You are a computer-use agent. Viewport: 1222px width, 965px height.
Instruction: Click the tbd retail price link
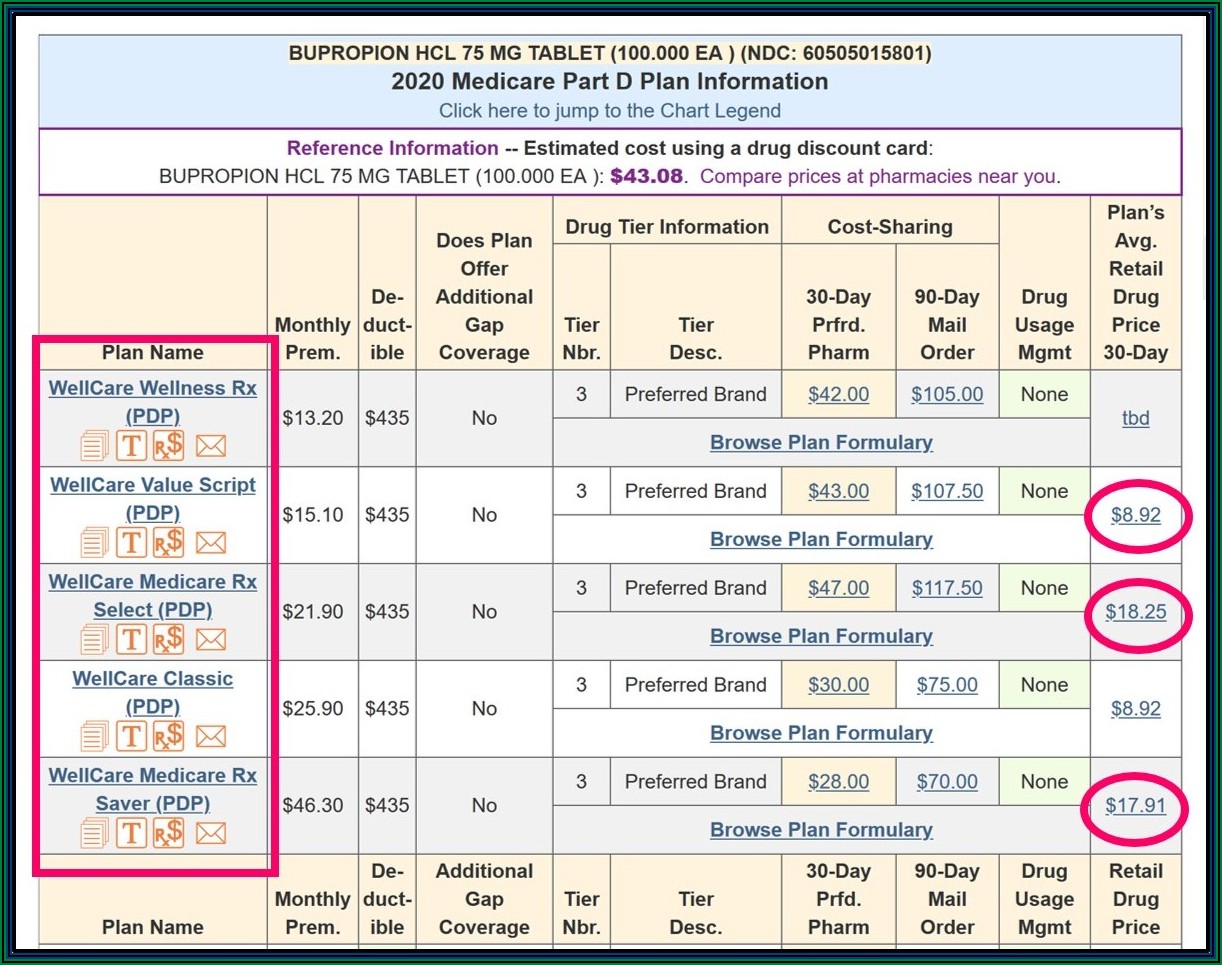click(x=1136, y=418)
